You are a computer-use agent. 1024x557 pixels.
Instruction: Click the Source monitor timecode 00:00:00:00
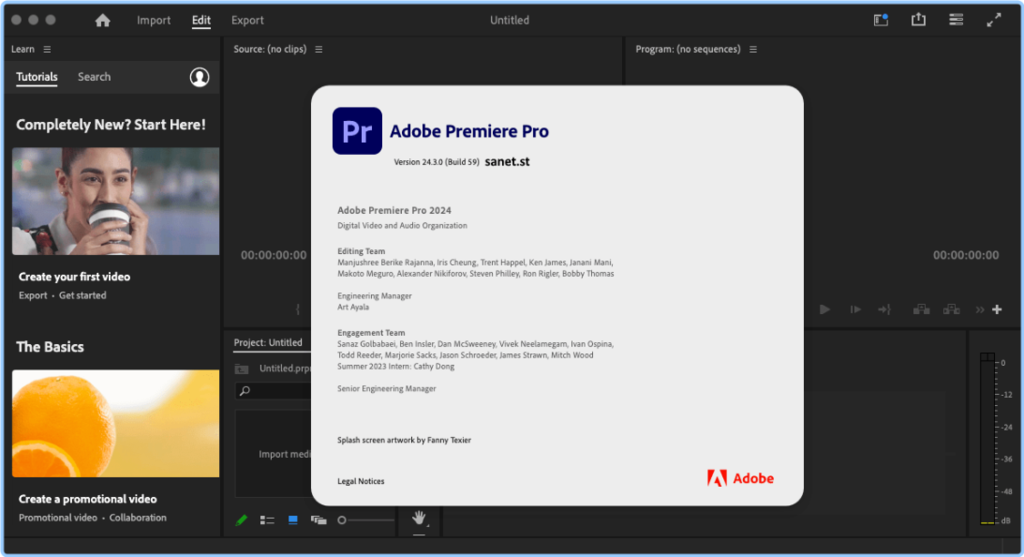tap(273, 255)
